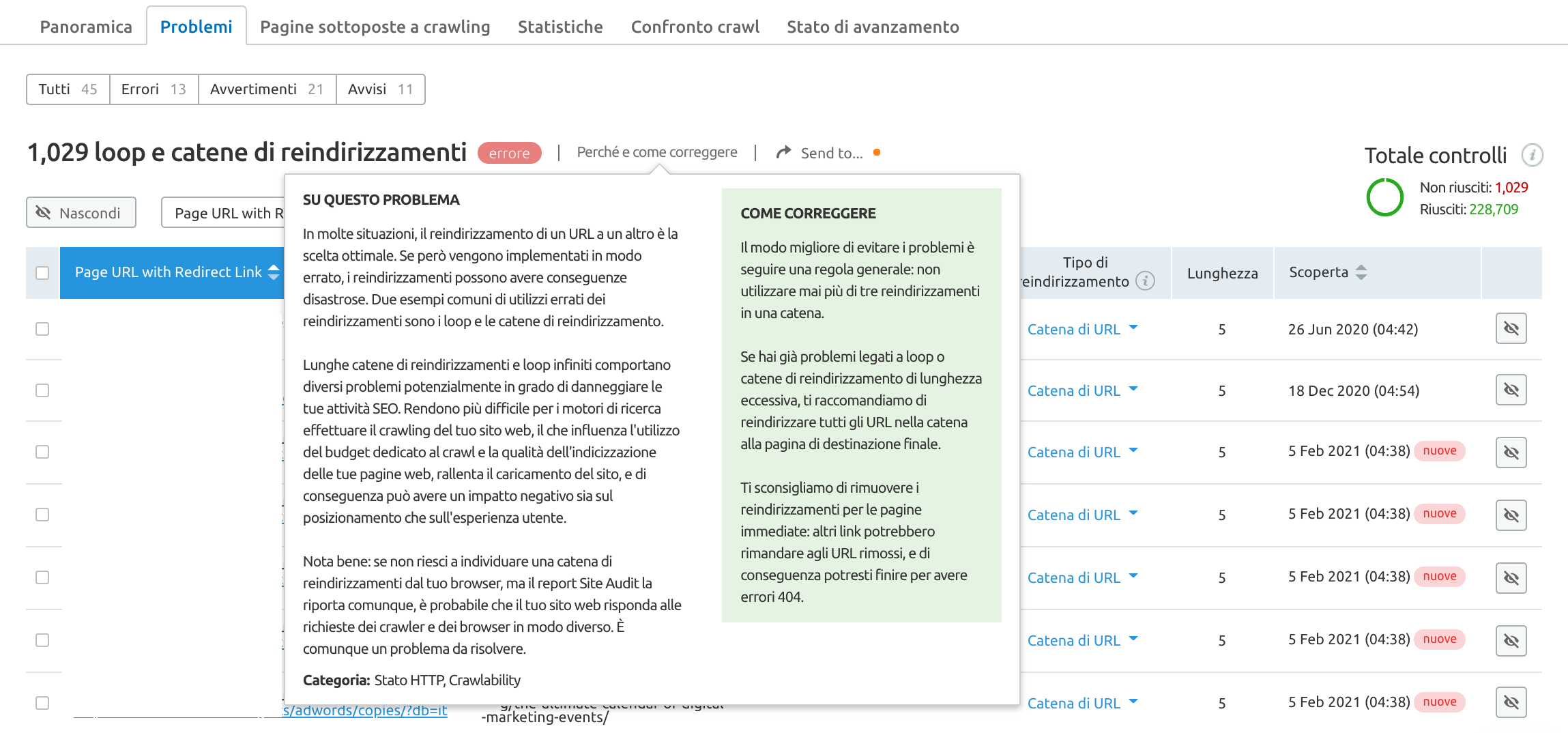1568x733 pixels.
Task: Expand Catena di URL in second row
Action: pyautogui.click(x=1133, y=390)
